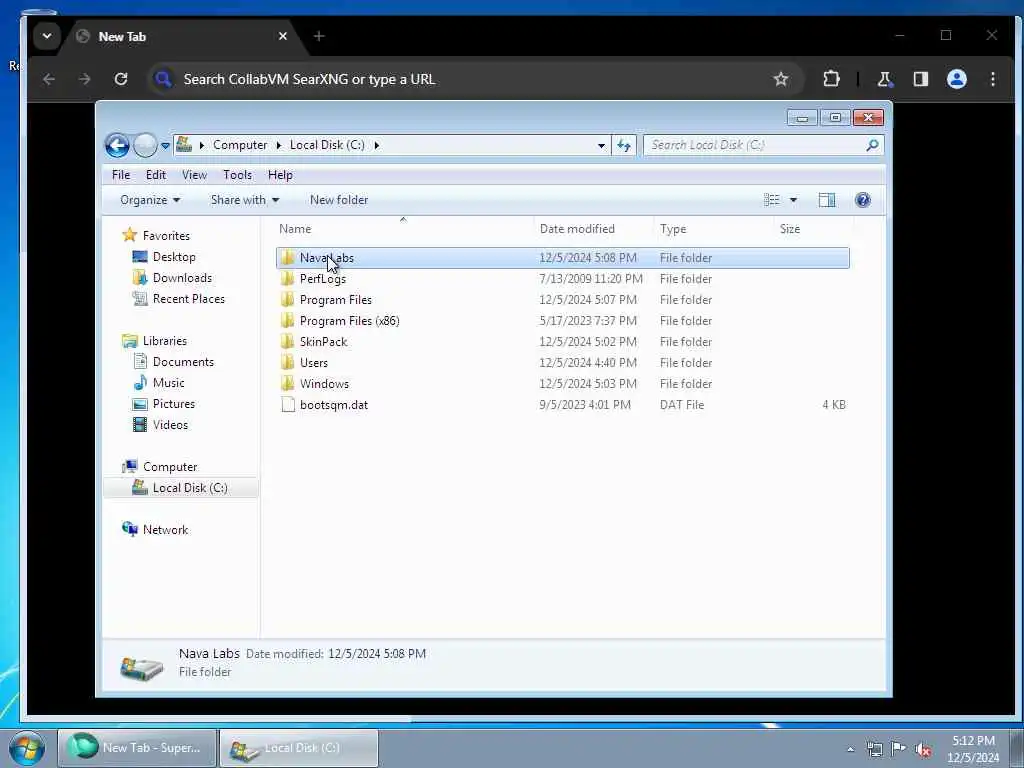
Task: Toggle the browser side panel icon
Action: (x=921, y=79)
